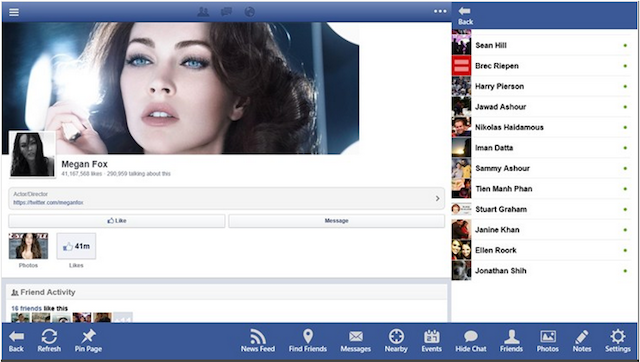This screenshot has height=362, width=640.
Task: Chat with Sammy Ashour
Action: coord(541,168)
